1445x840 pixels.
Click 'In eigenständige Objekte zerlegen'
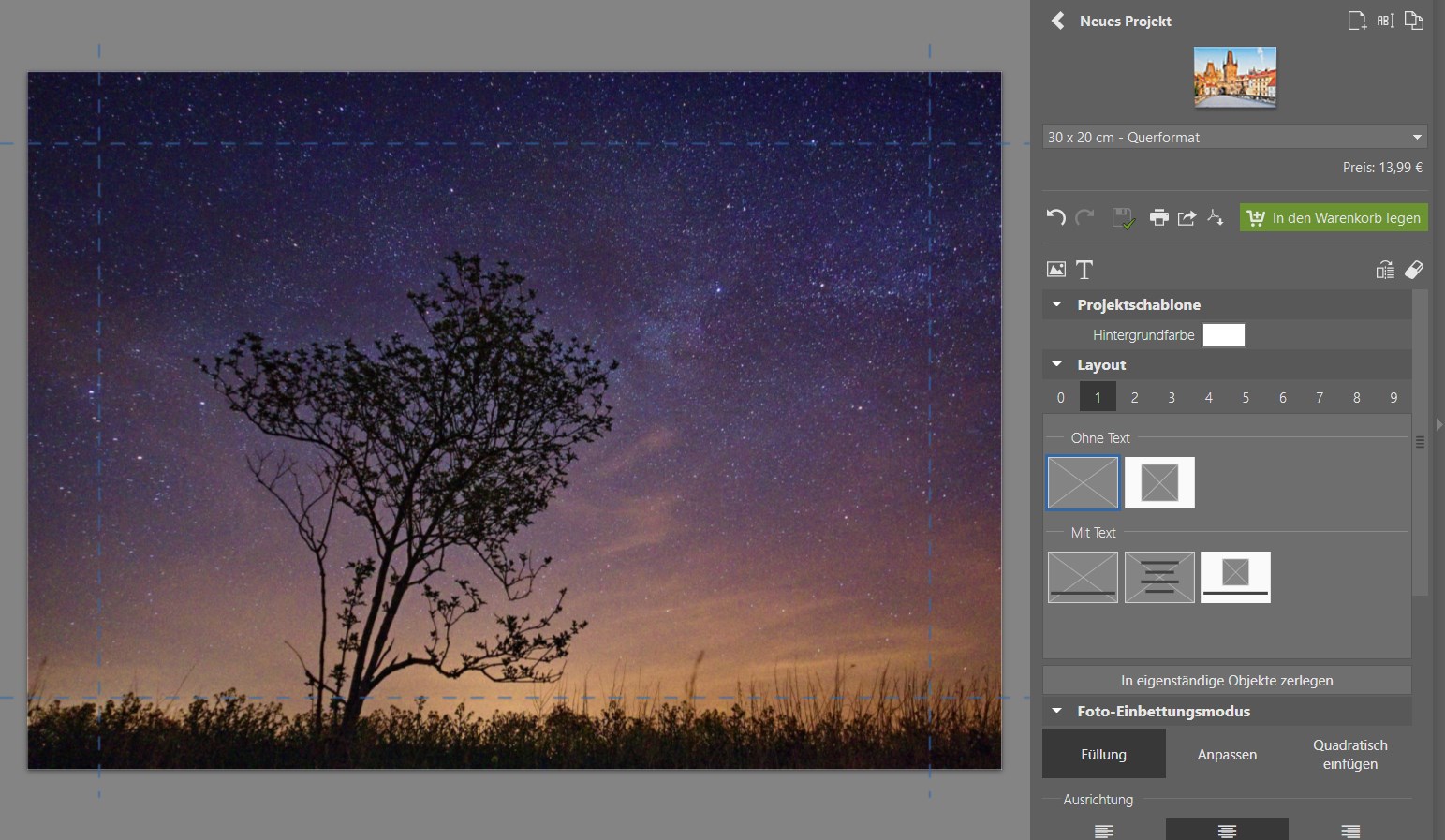point(1227,680)
